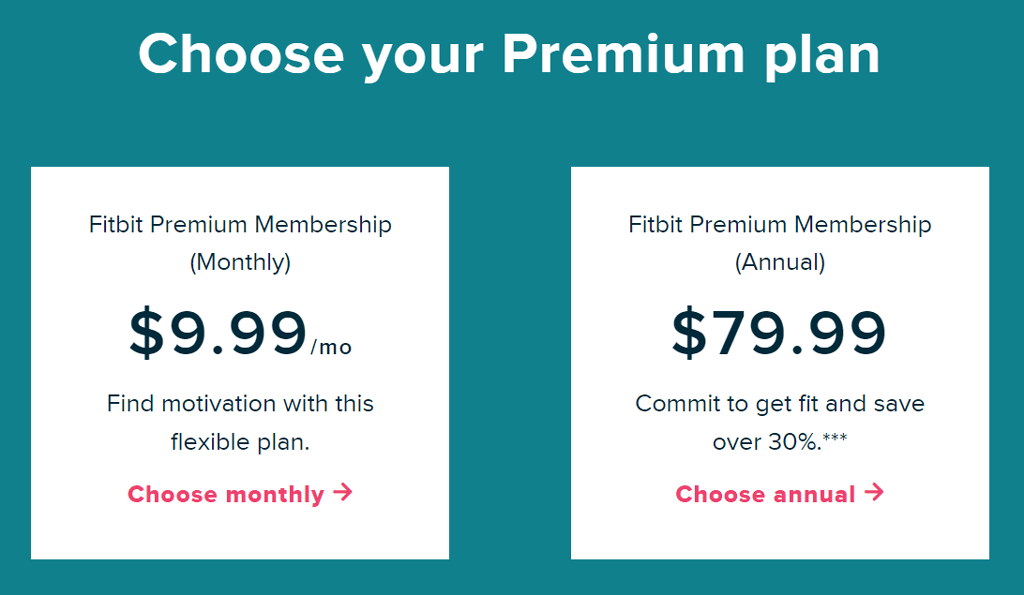Click the arrow icon beside Choose monthly
Image resolution: width=1024 pixels, height=595 pixels.
pyautogui.click(x=343, y=493)
